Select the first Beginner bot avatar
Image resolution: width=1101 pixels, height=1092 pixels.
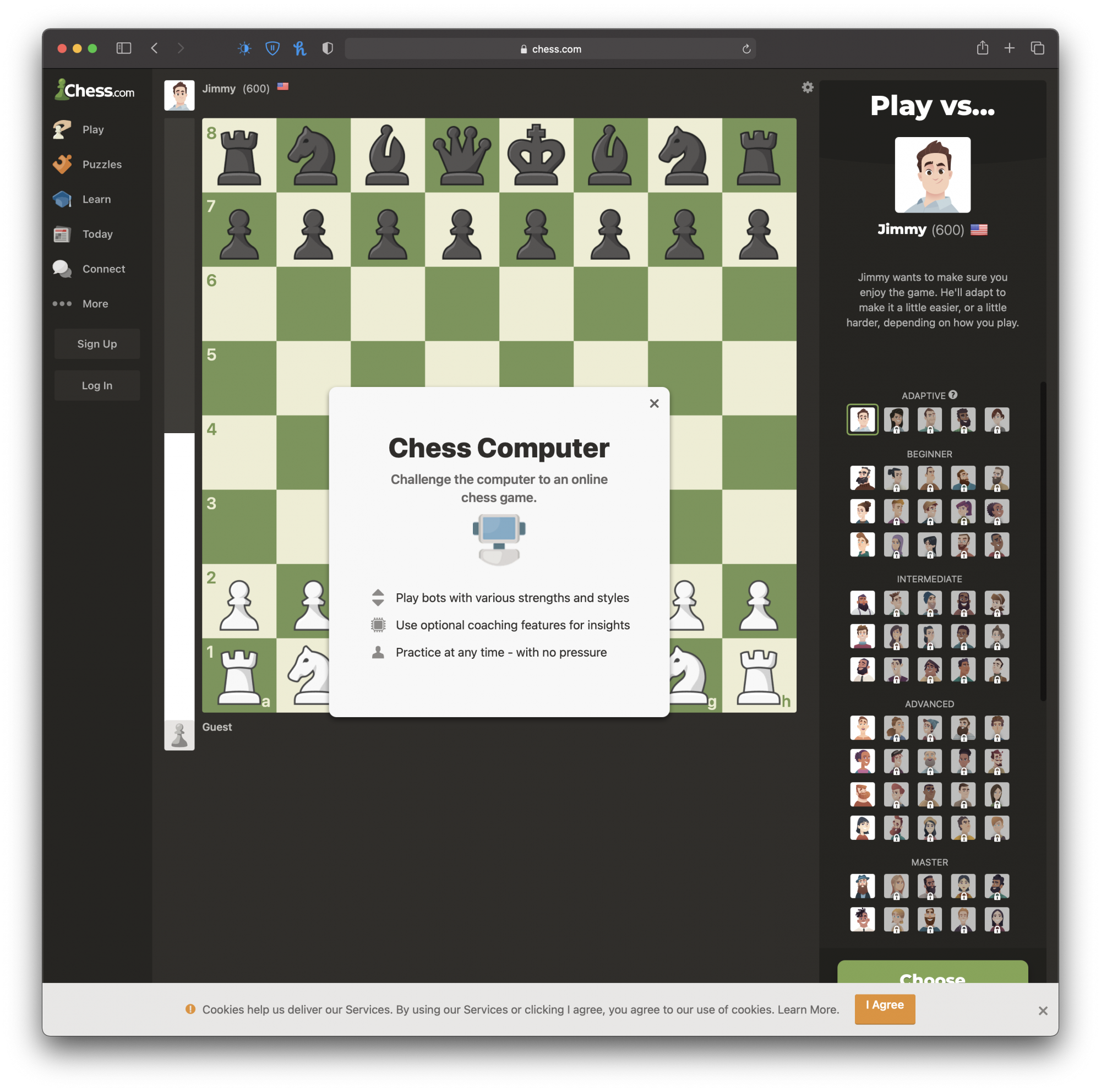[862, 478]
